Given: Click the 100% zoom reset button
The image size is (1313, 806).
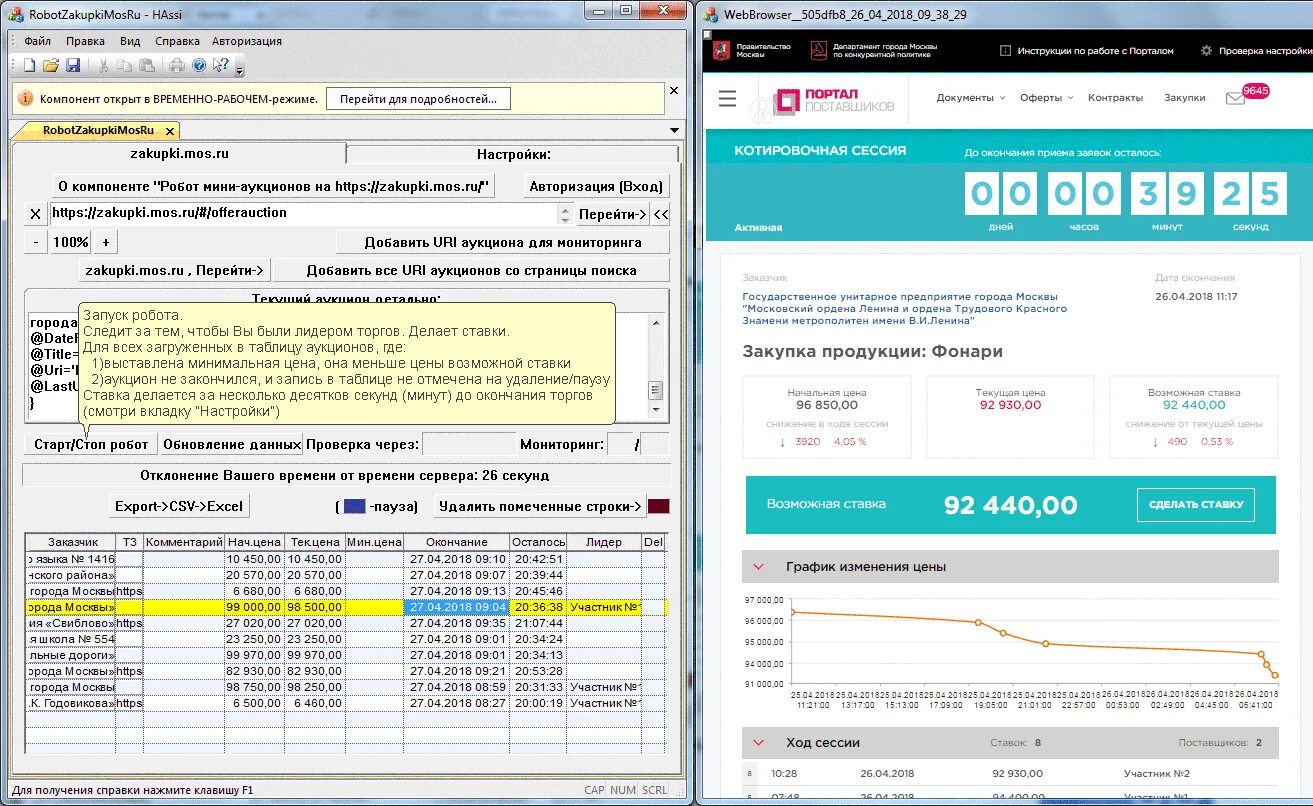Looking at the screenshot, I should [71, 242].
